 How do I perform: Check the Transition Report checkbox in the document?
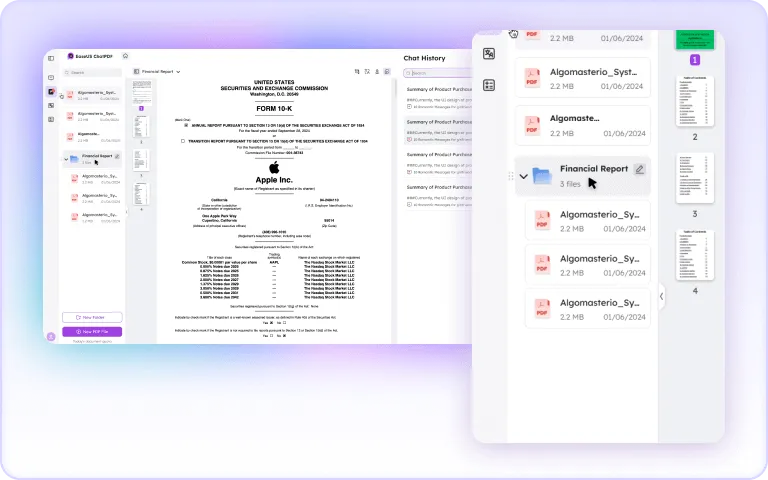pyautogui.click(x=183, y=141)
